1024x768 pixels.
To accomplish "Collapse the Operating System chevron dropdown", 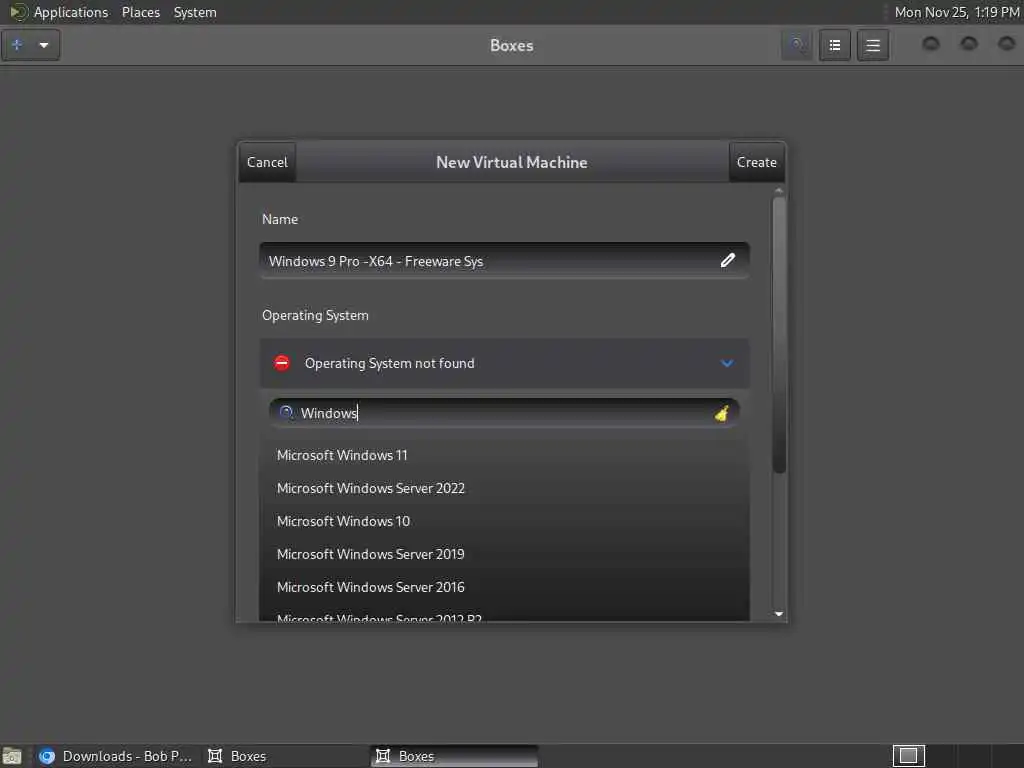I will [x=727, y=363].
